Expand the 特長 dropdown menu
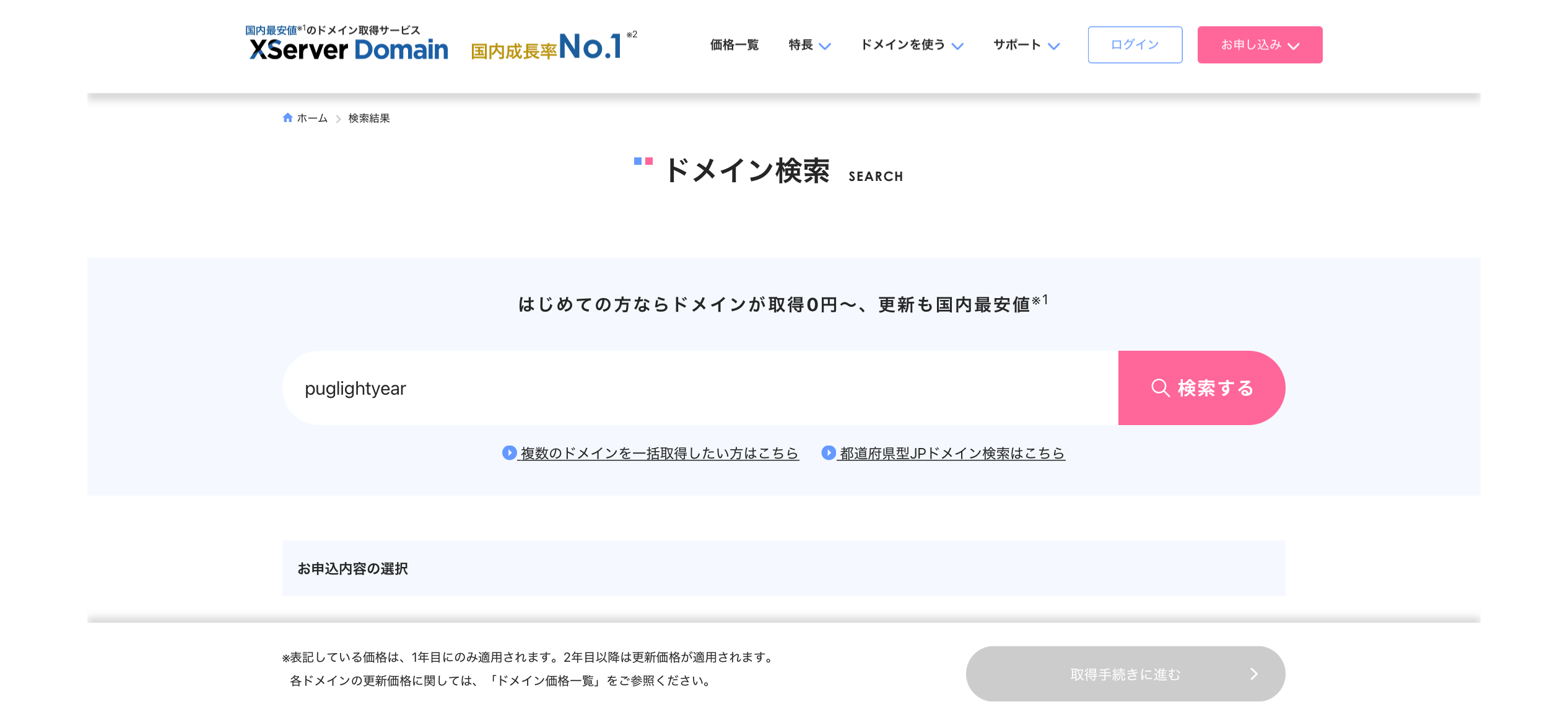The height and width of the screenshot is (725, 1568). point(809,45)
